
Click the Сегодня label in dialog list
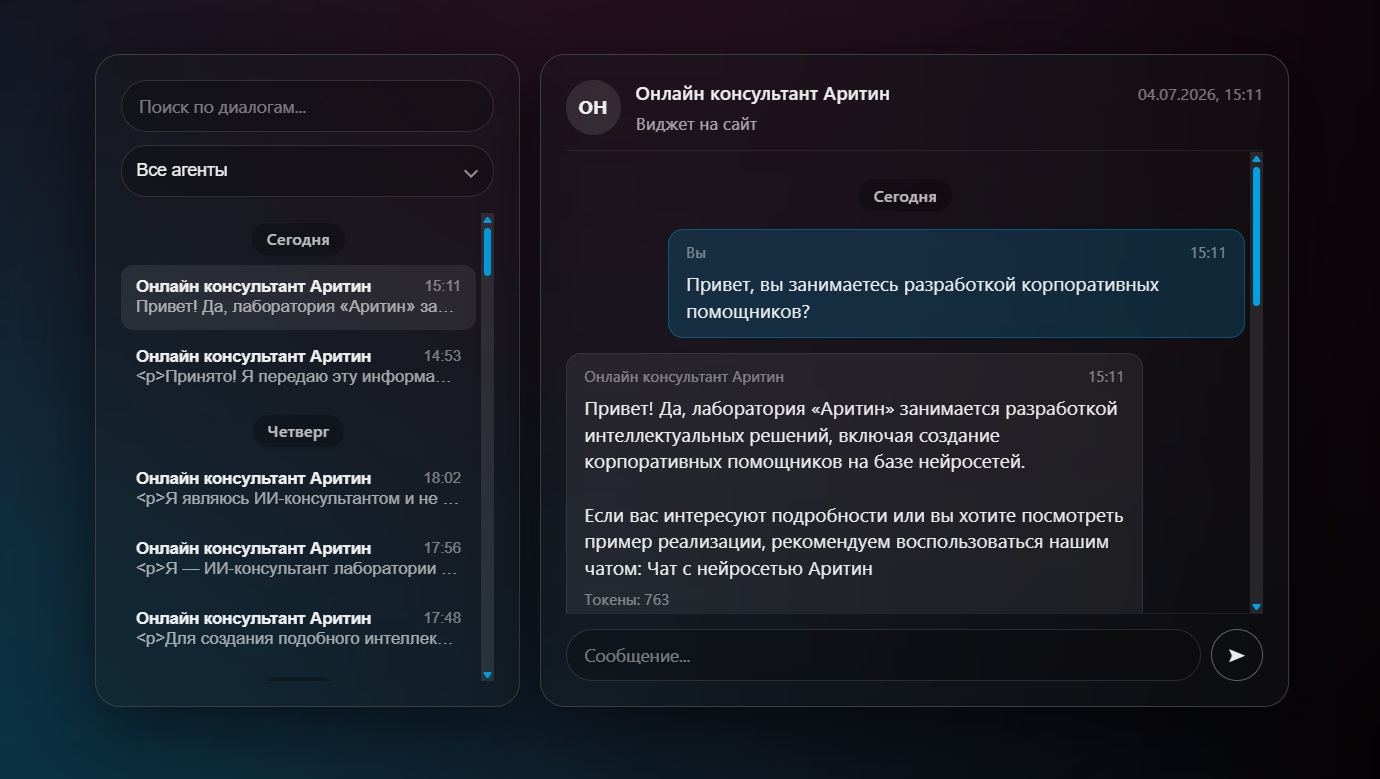pos(298,240)
